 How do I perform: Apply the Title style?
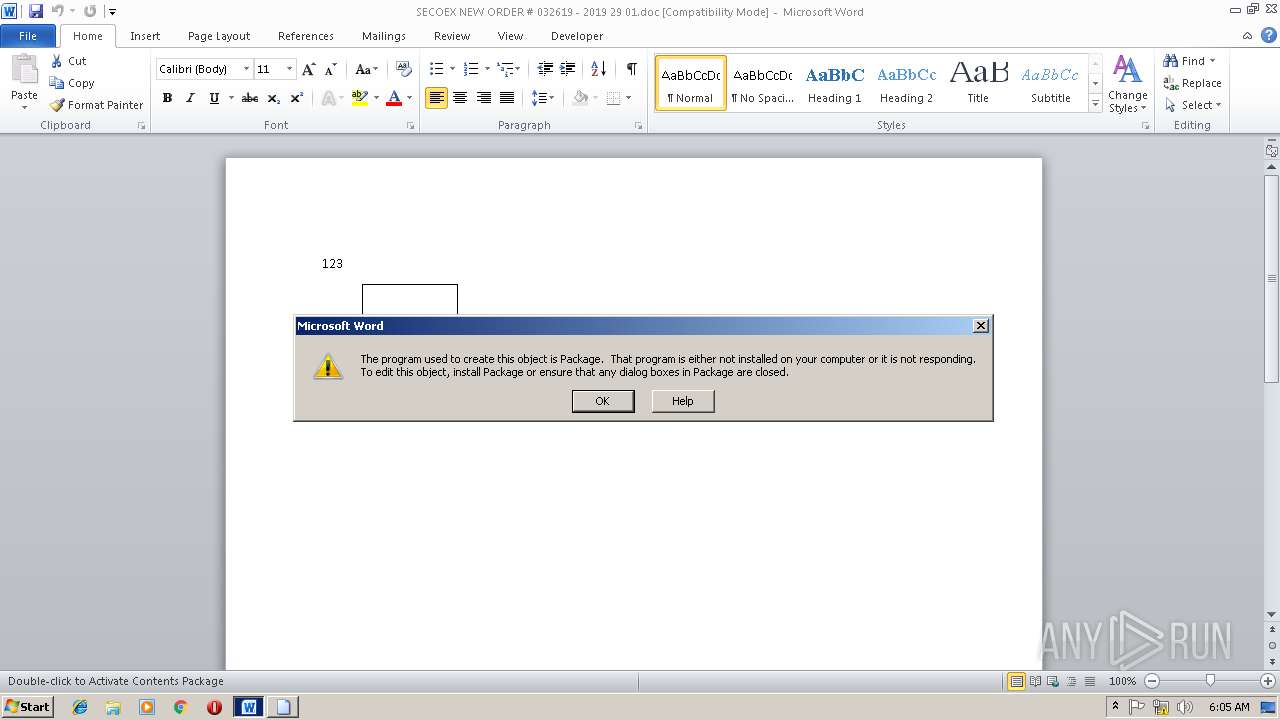point(978,83)
